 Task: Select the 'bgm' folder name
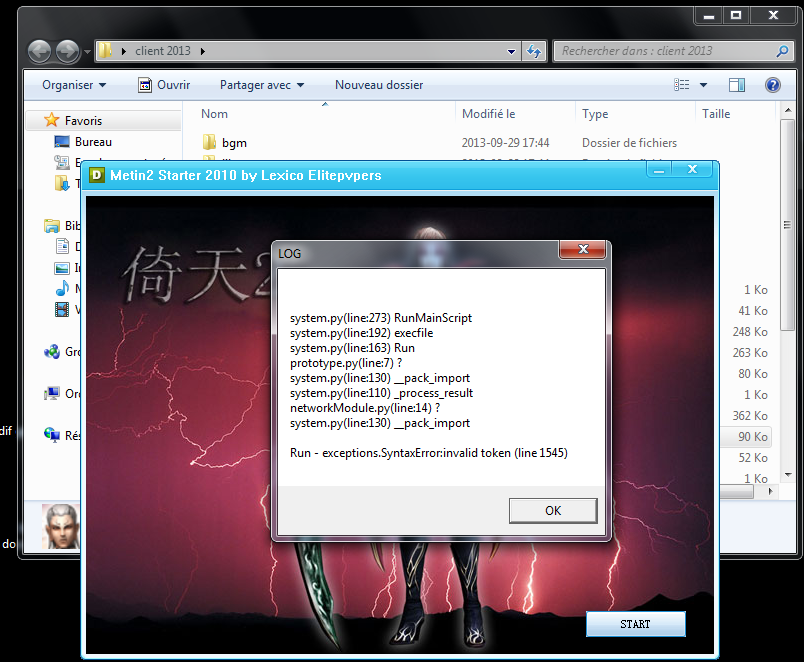[234, 143]
